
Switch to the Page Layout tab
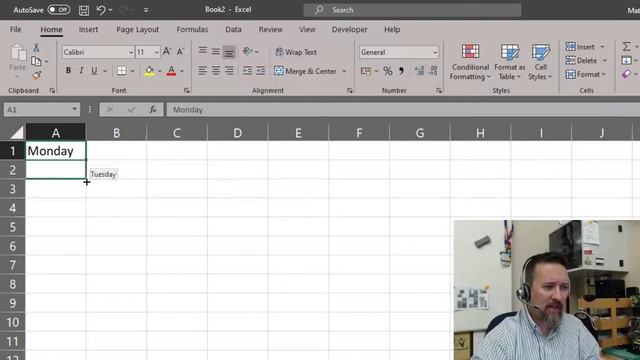point(138,29)
